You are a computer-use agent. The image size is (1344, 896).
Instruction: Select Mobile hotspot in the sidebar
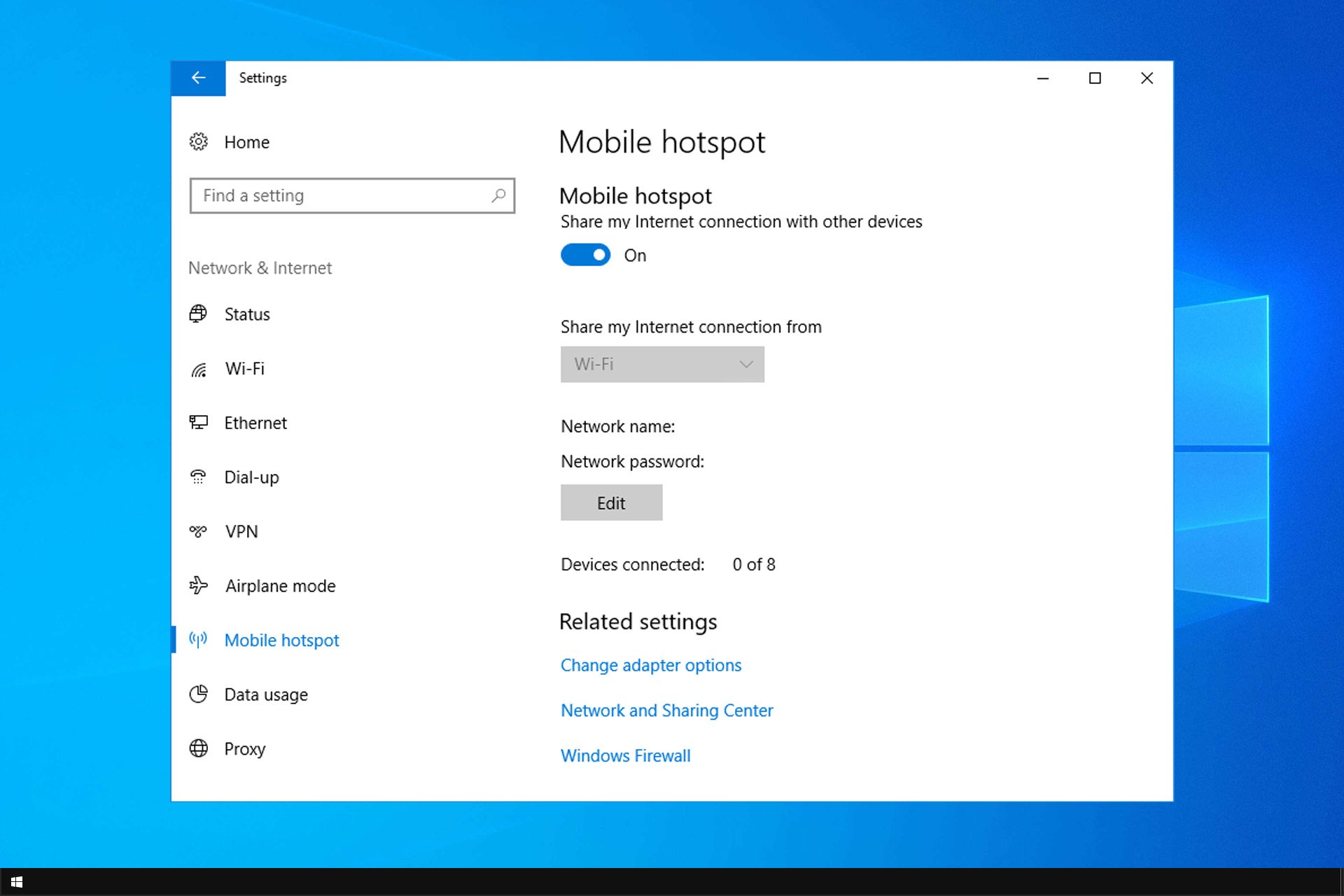(x=281, y=640)
